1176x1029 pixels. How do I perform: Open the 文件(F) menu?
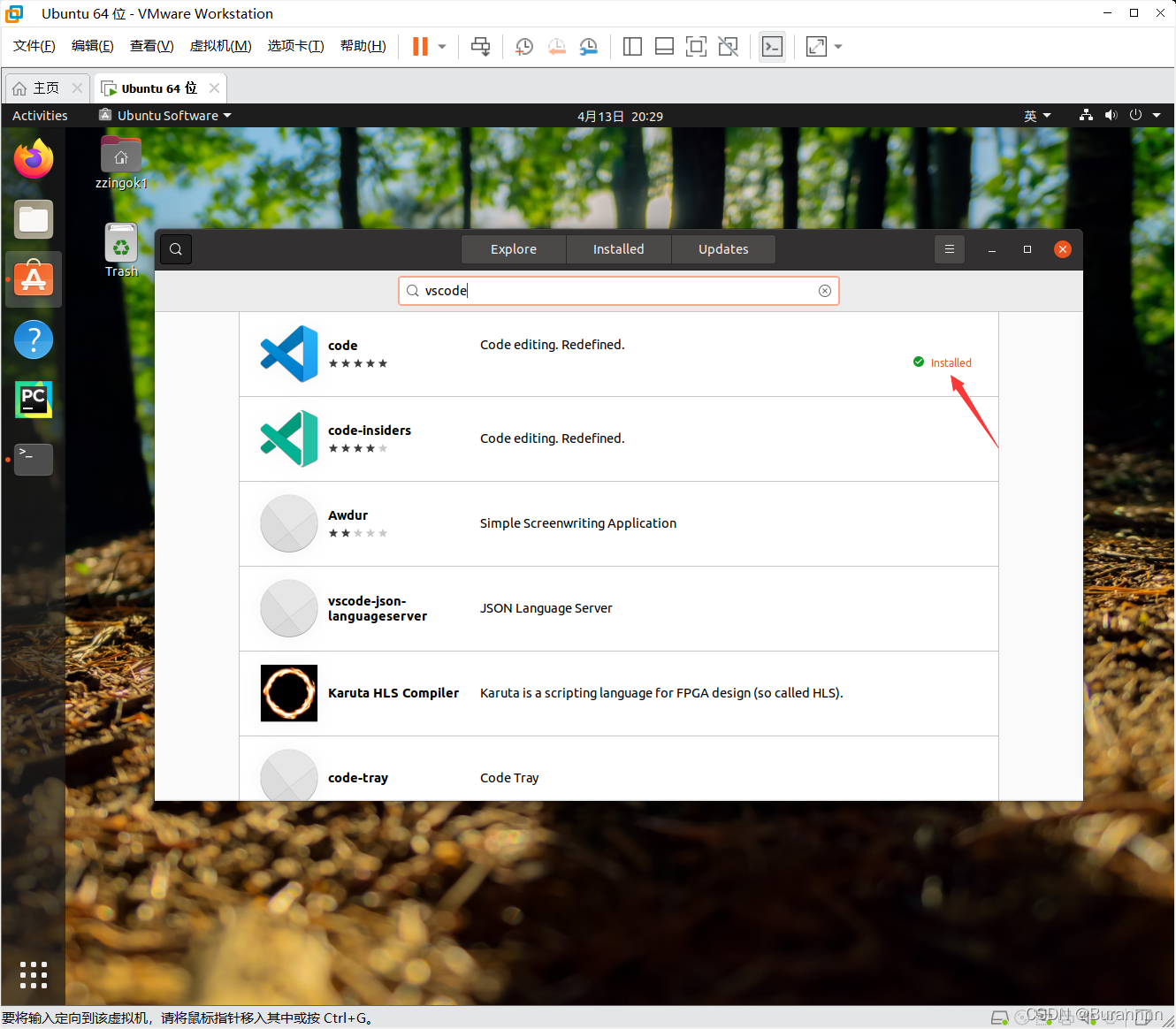click(x=34, y=46)
